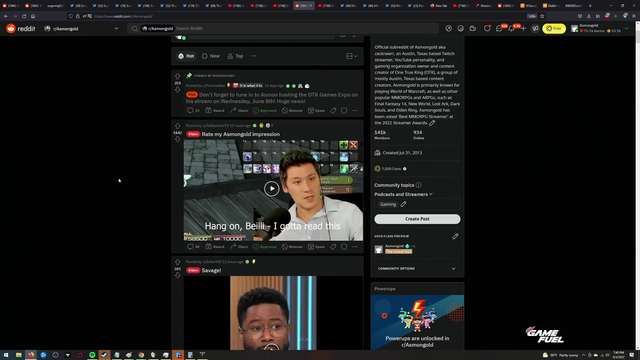Select the Hot sort tab
The width and height of the screenshot is (640, 360).
186,56
